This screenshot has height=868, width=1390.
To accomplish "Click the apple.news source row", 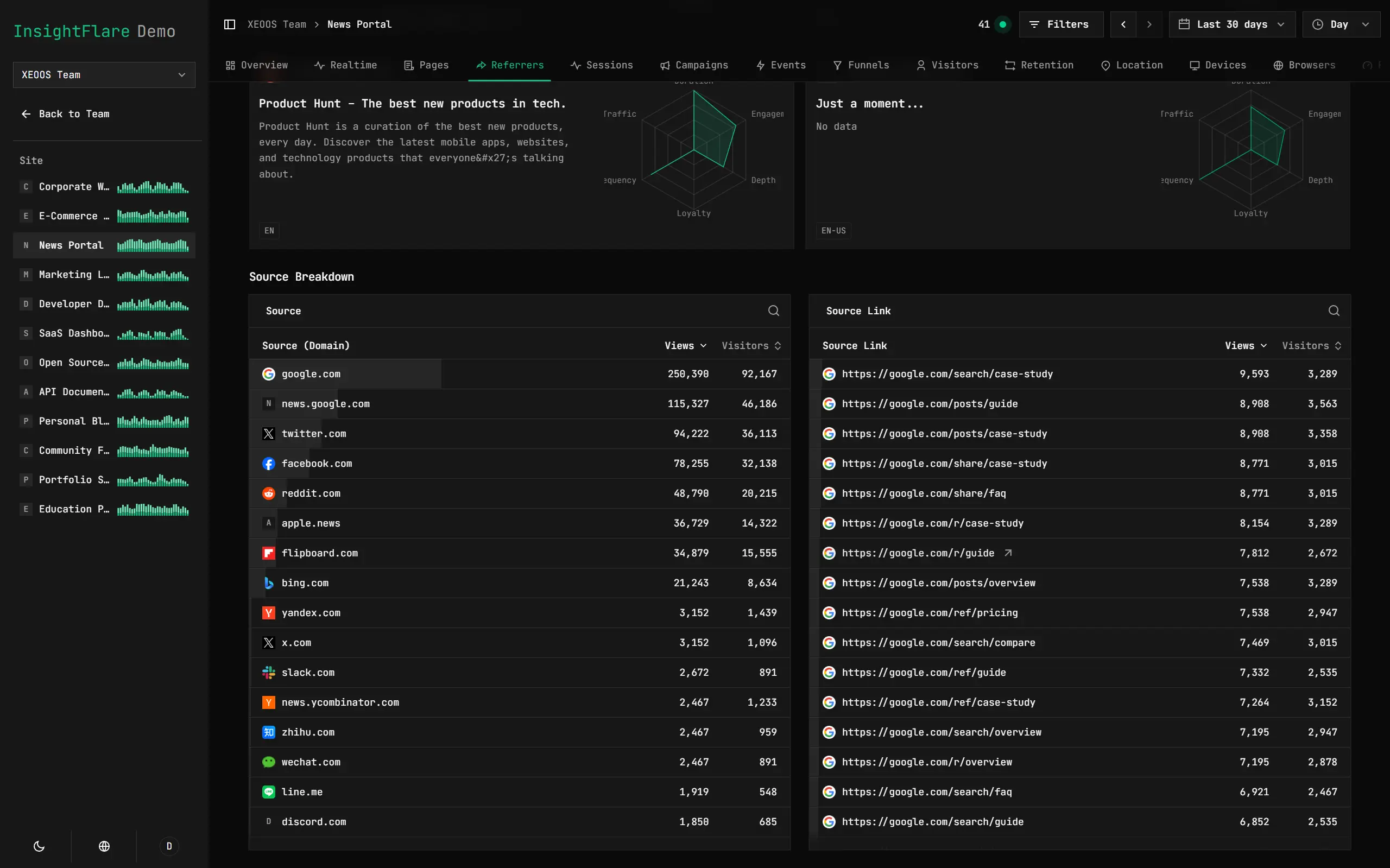I will [520, 523].
